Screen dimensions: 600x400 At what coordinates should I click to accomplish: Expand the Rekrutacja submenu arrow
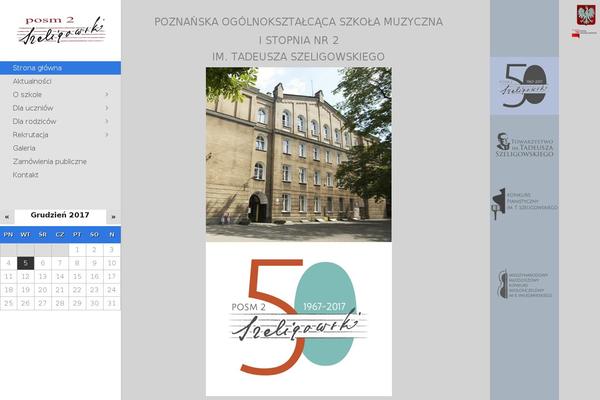(x=107, y=135)
